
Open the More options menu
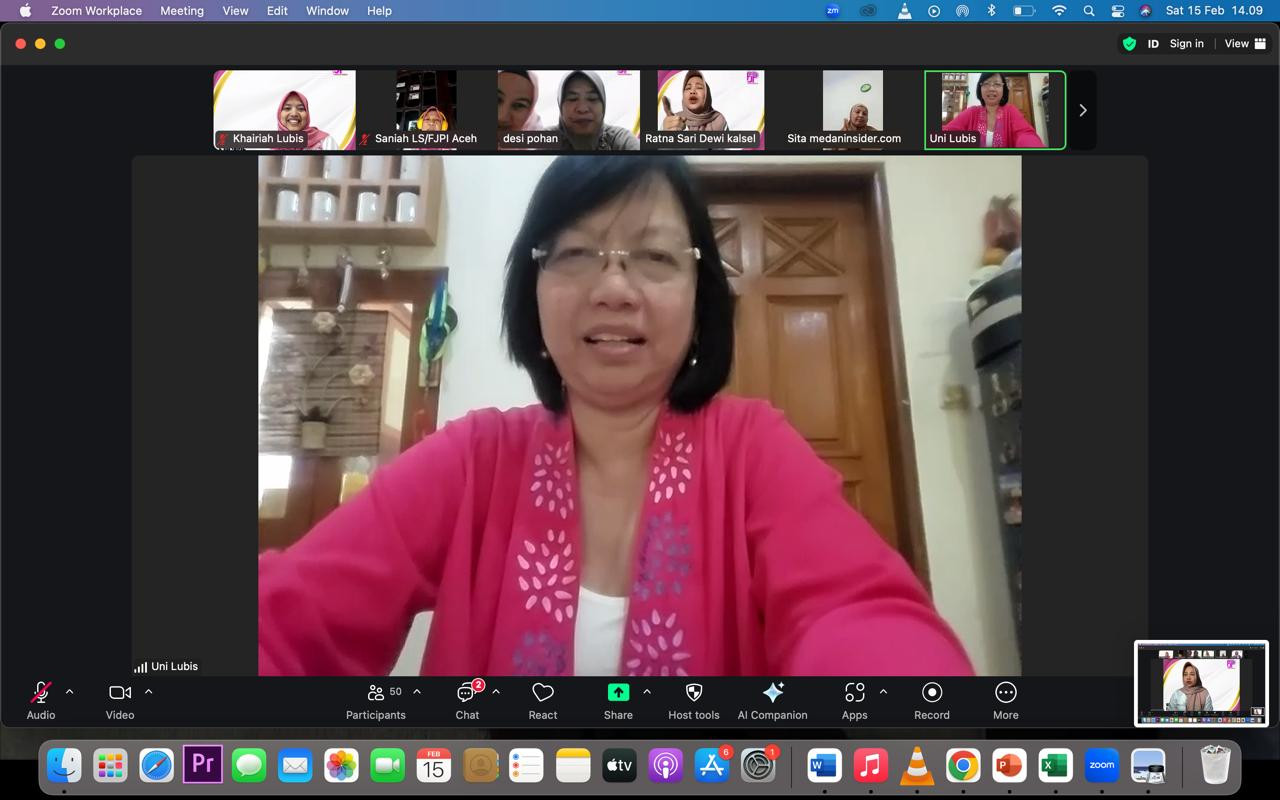pos(1006,700)
